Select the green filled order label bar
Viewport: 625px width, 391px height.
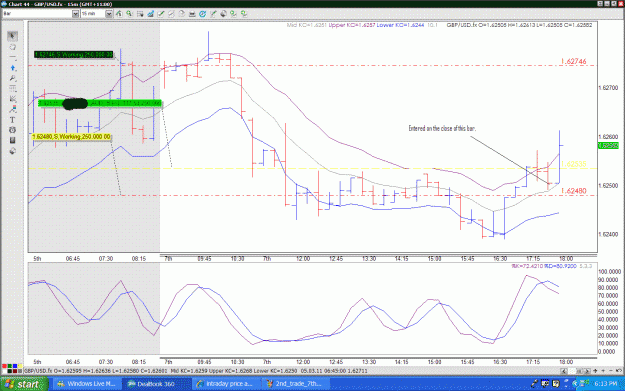coord(100,104)
